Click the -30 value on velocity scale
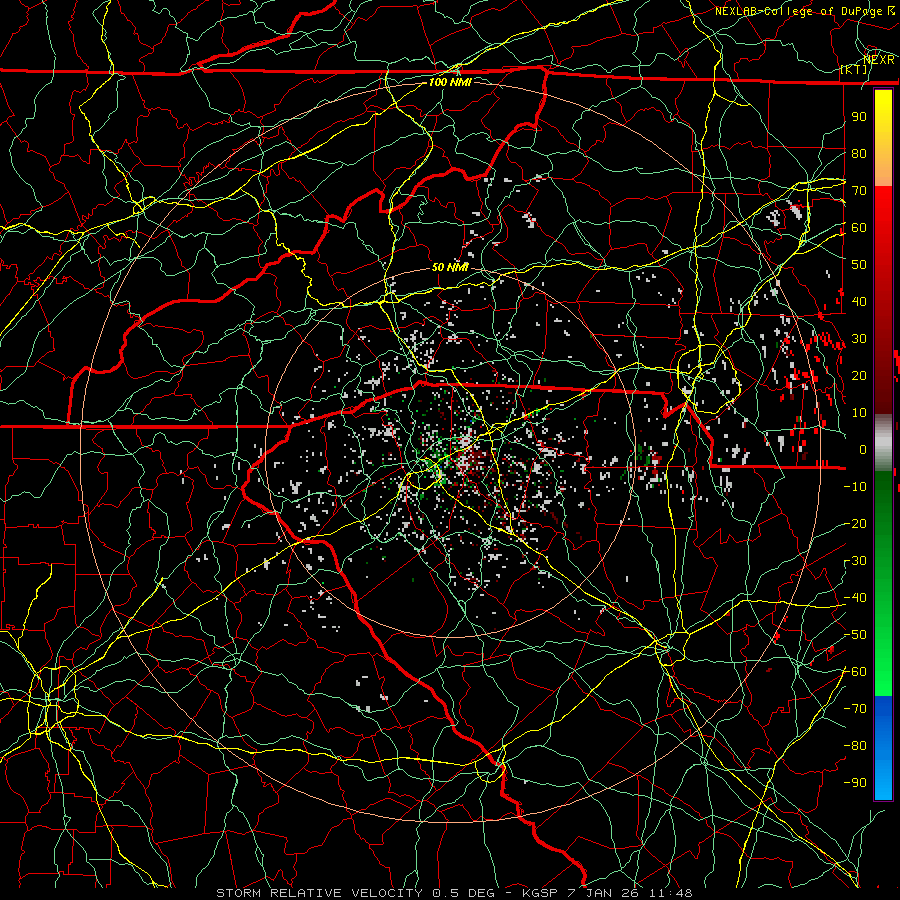This screenshot has height=900, width=900. tap(855, 561)
